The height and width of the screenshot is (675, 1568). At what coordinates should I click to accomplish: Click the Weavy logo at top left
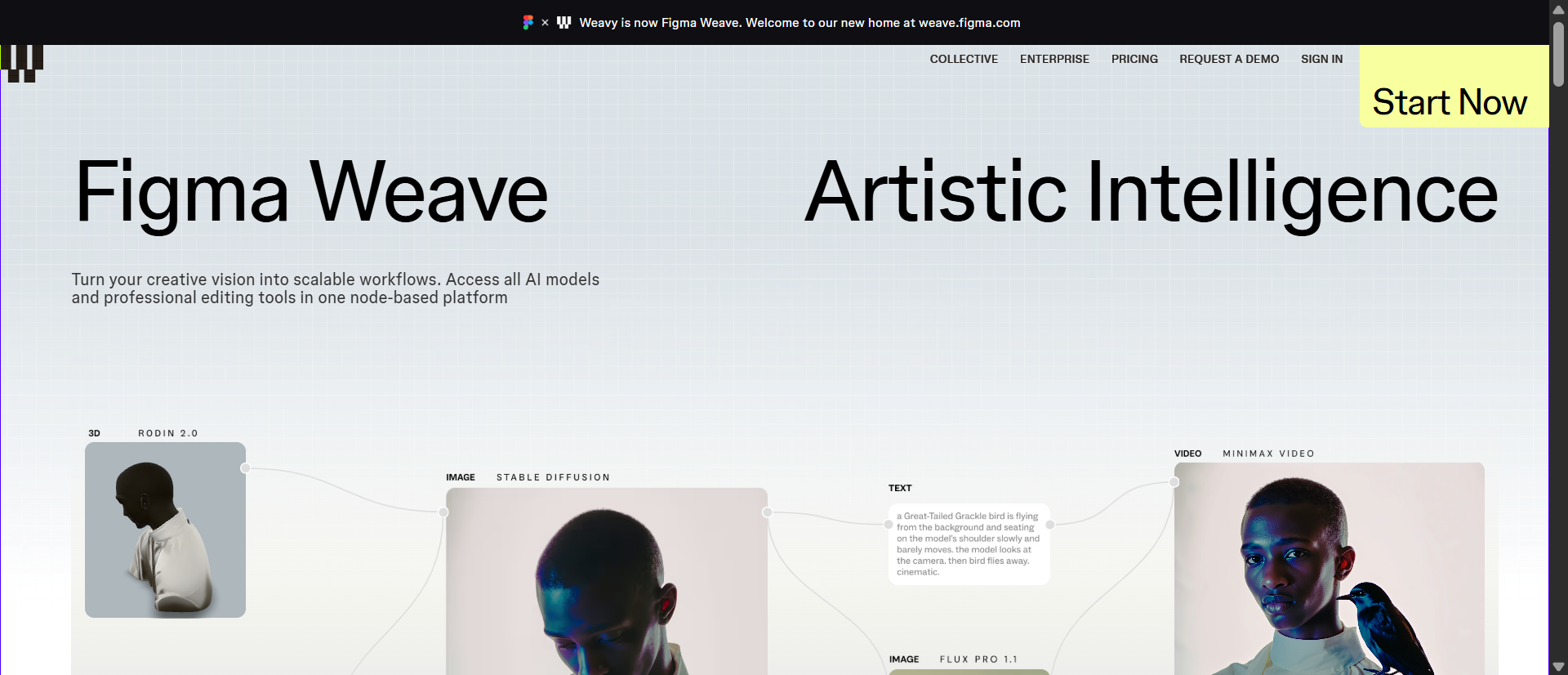pyautogui.click(x=22, y=64)
